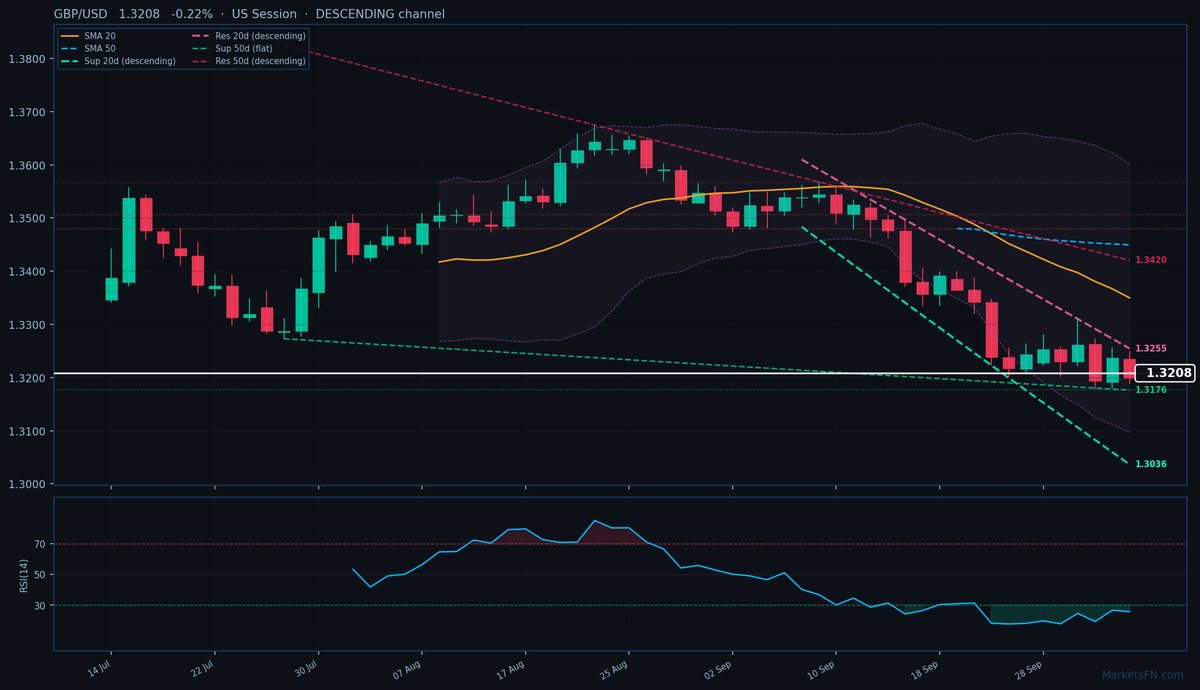
Task: Click the 1.3400 price axis tick
Action: 26,272
